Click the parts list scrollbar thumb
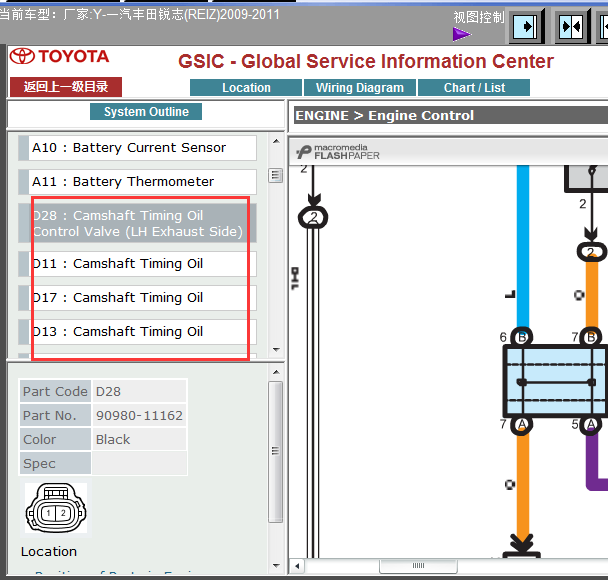608x580 pixels. [x=276, y=176]
